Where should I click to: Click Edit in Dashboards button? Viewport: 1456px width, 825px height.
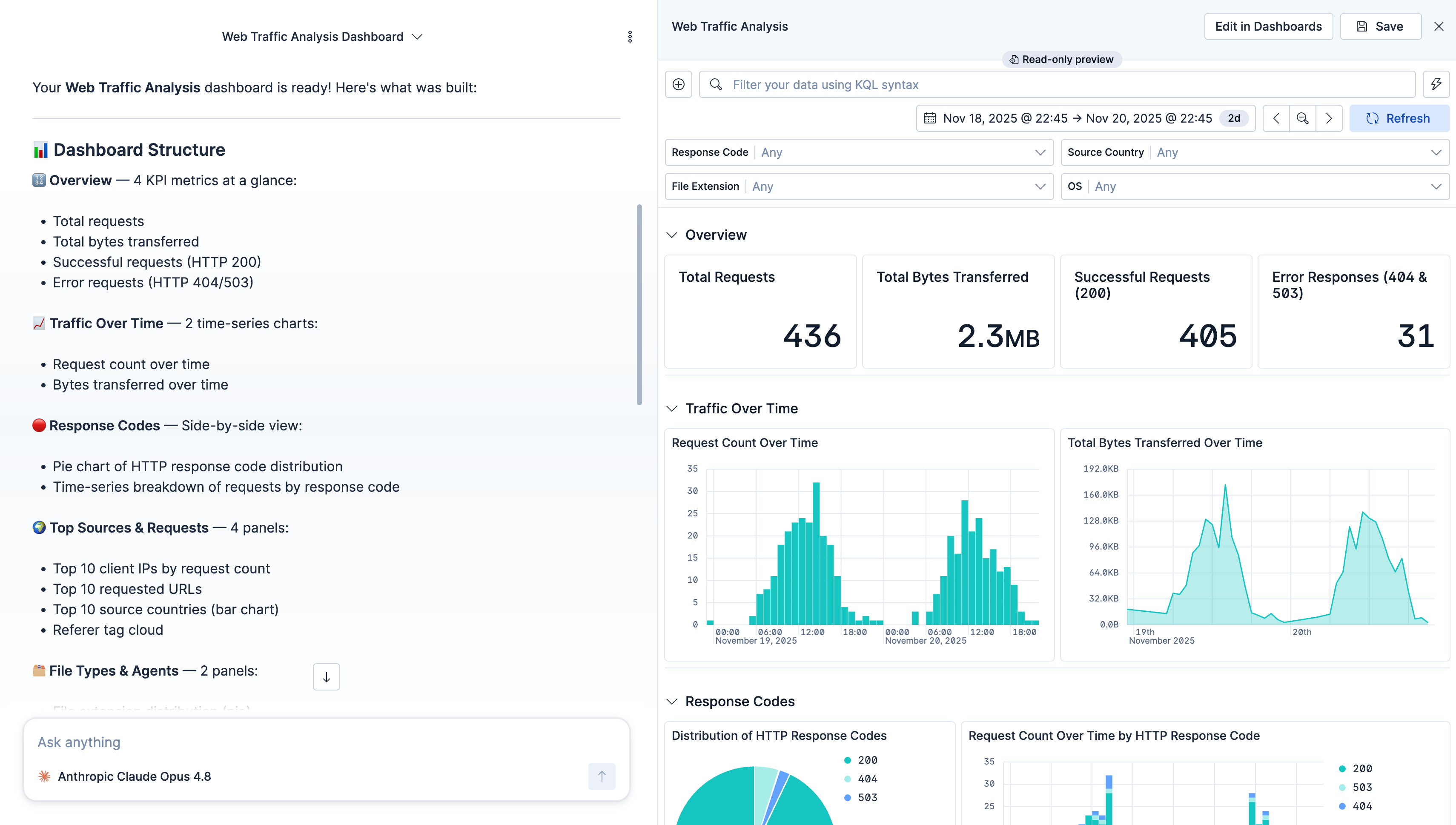[x=1269, y=27]
